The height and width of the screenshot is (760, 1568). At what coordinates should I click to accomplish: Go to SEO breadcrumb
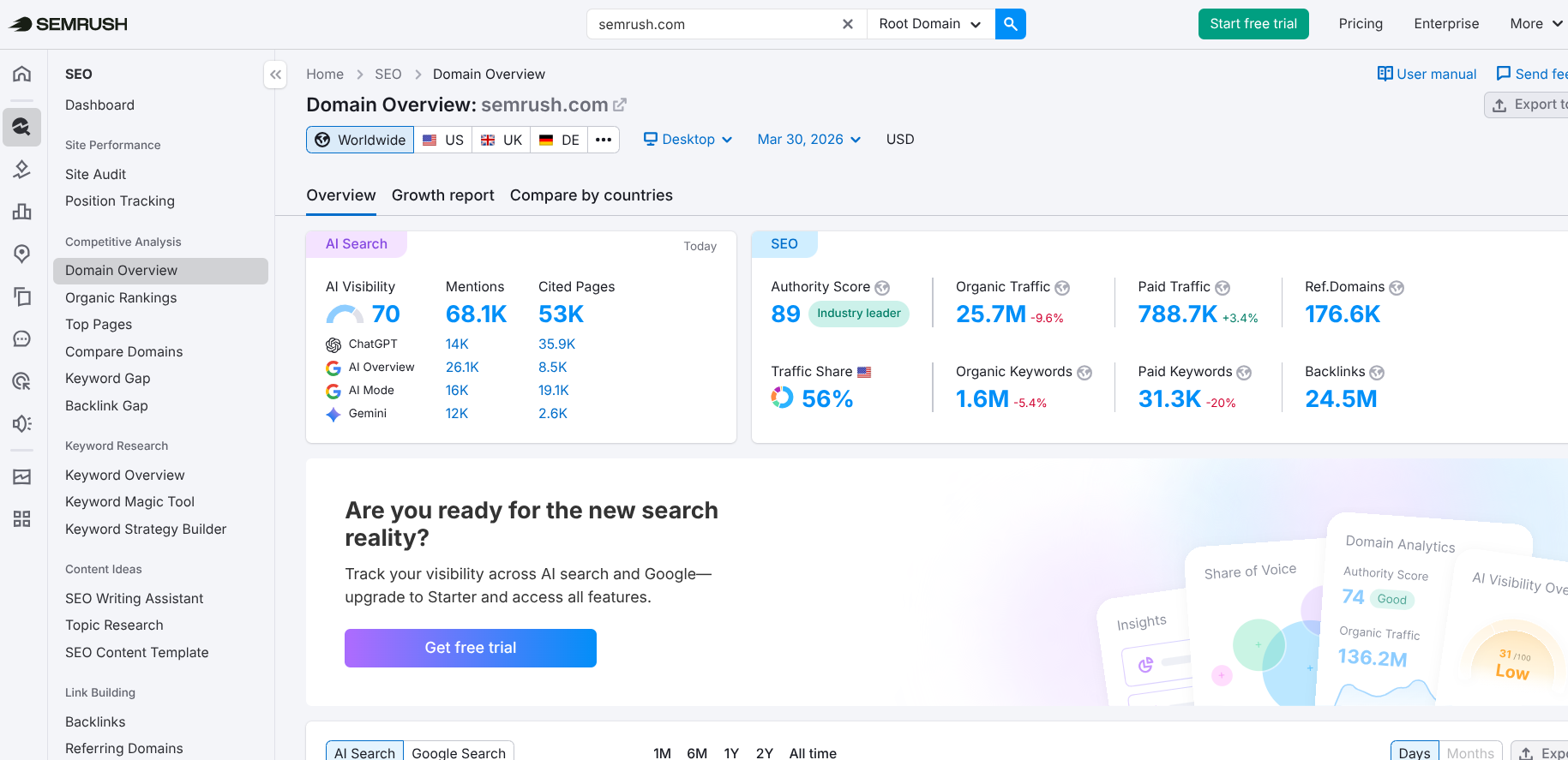(x=388, y=74)
